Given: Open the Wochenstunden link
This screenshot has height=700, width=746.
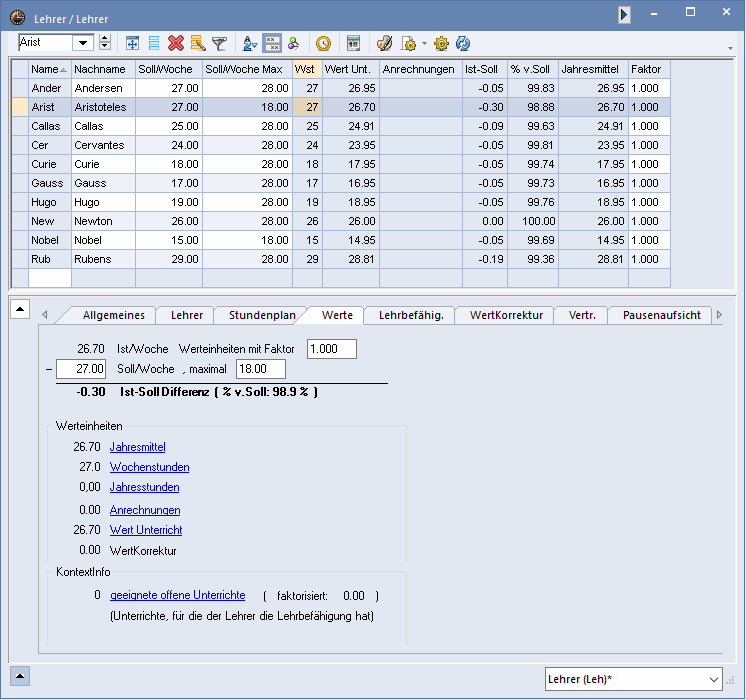Looking at the screenshot, I should point(149,467).
